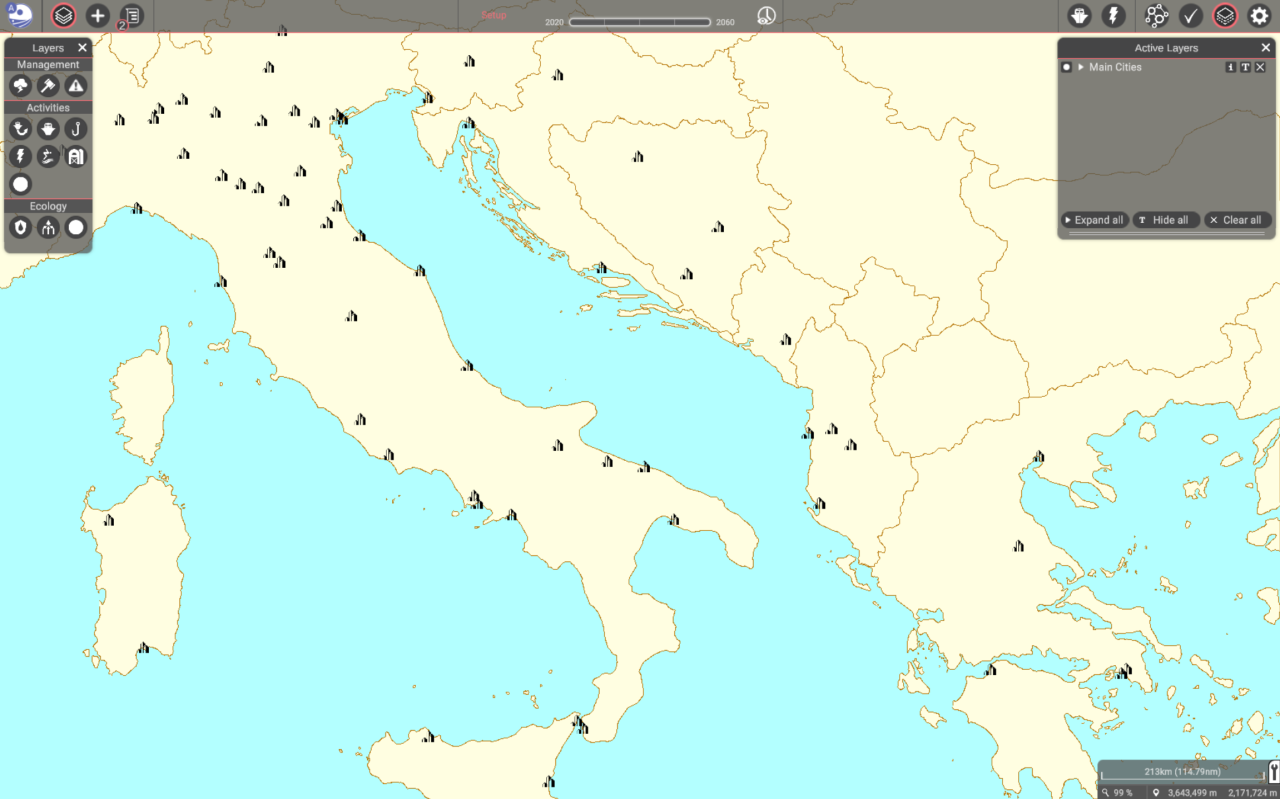Click the Clear all button

tap(1237, 220)
